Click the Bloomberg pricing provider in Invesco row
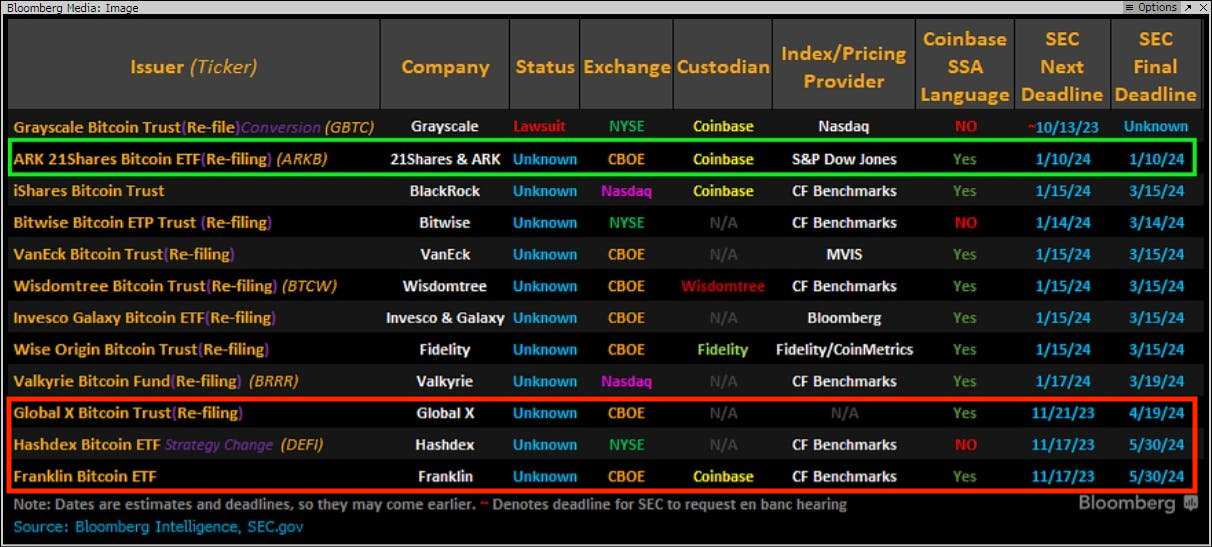 844,318
